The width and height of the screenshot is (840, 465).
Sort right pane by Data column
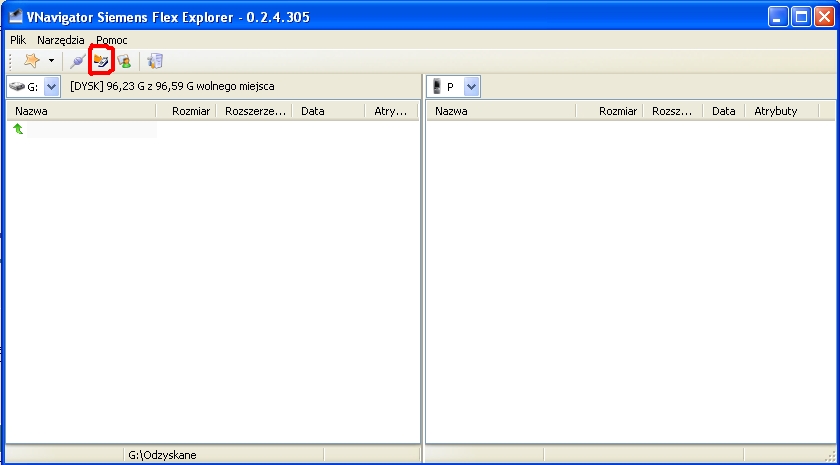pyautogui.click(x=724, y=111)
